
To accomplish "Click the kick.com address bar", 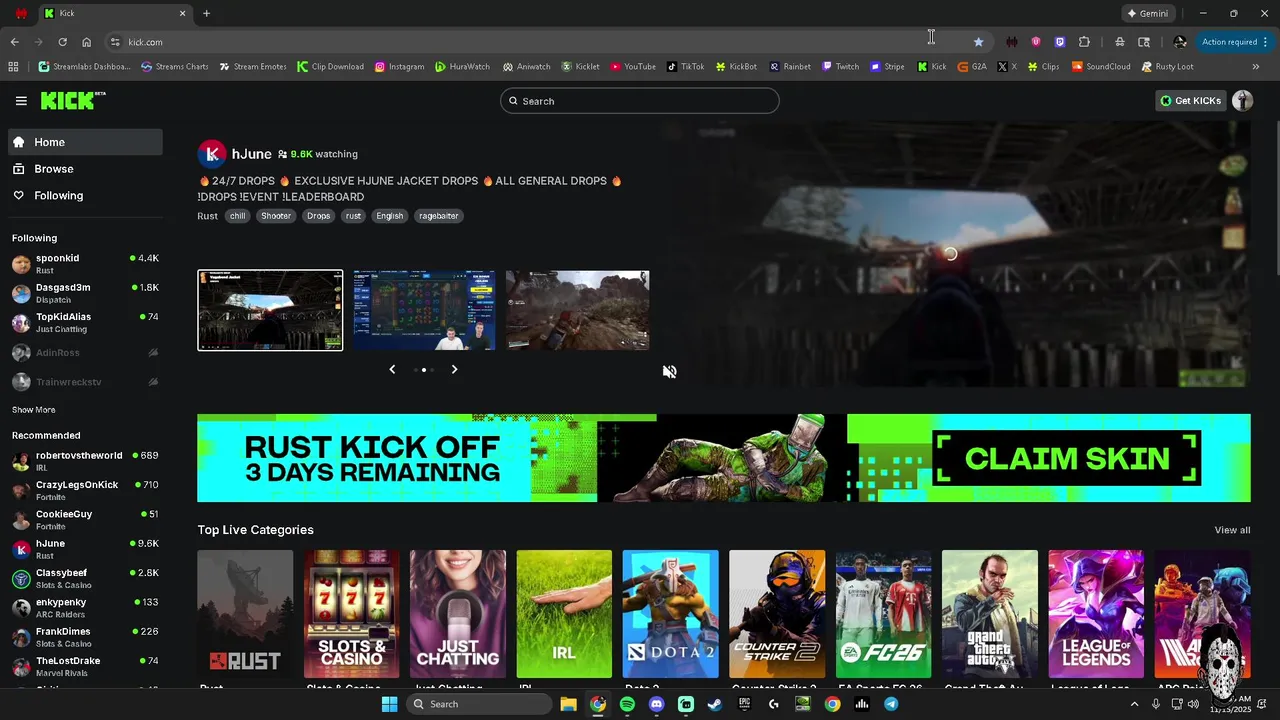I will [x=540, y=42].
